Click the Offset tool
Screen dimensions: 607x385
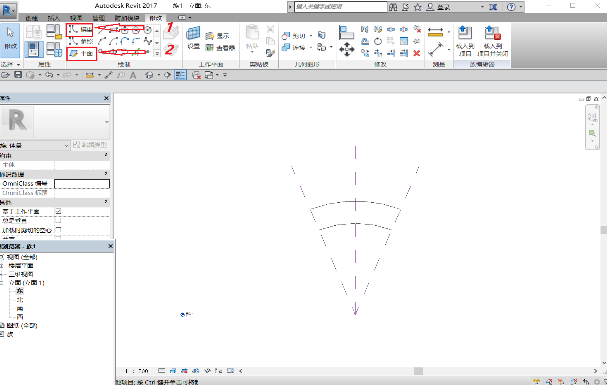[365, 41]
